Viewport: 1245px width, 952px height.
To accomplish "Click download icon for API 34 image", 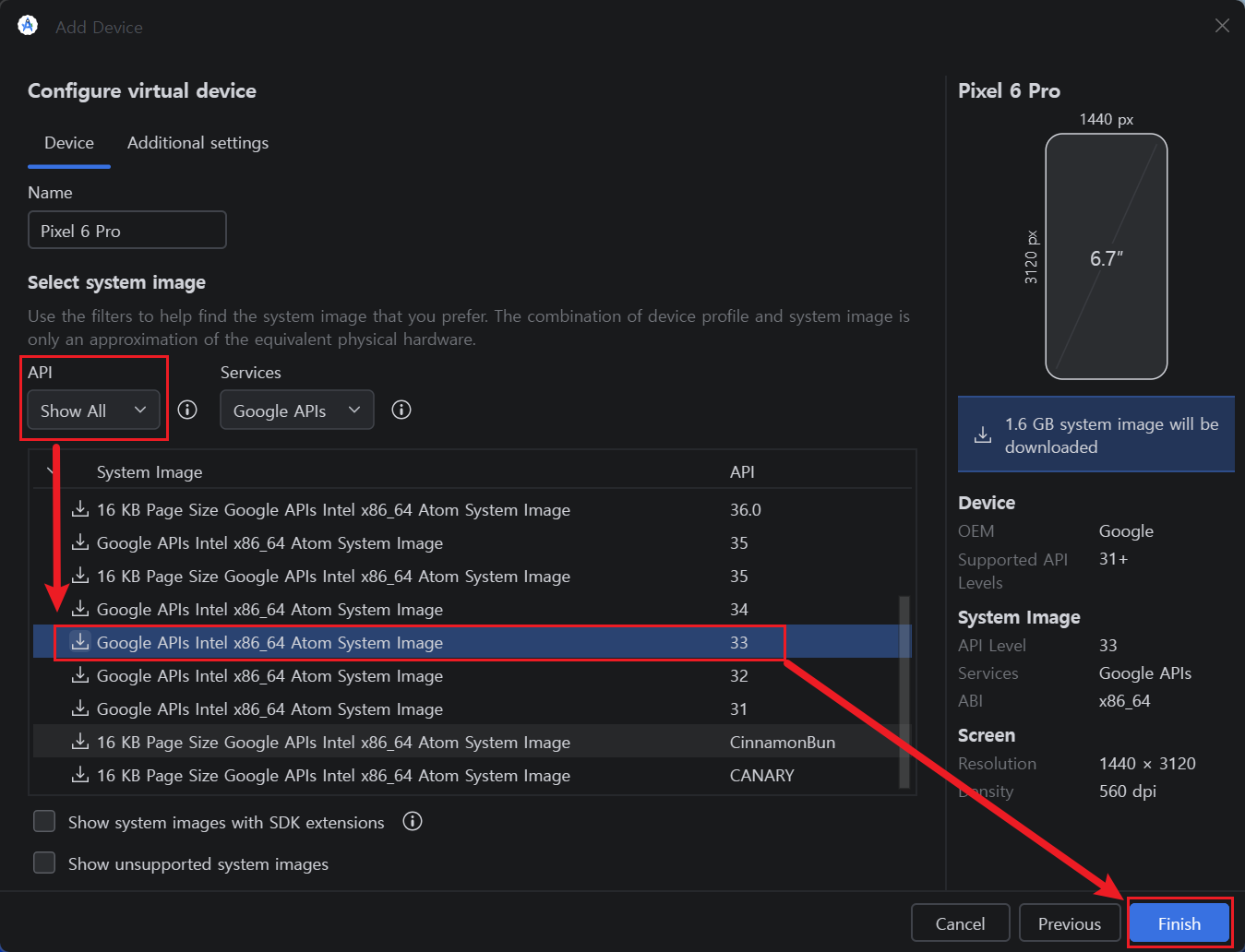I will click(x=80, y=609).
